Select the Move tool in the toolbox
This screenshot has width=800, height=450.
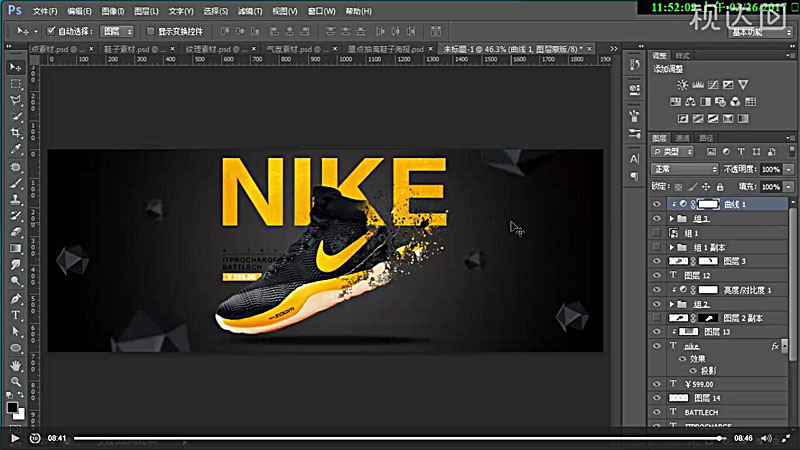tap(16, 67)
